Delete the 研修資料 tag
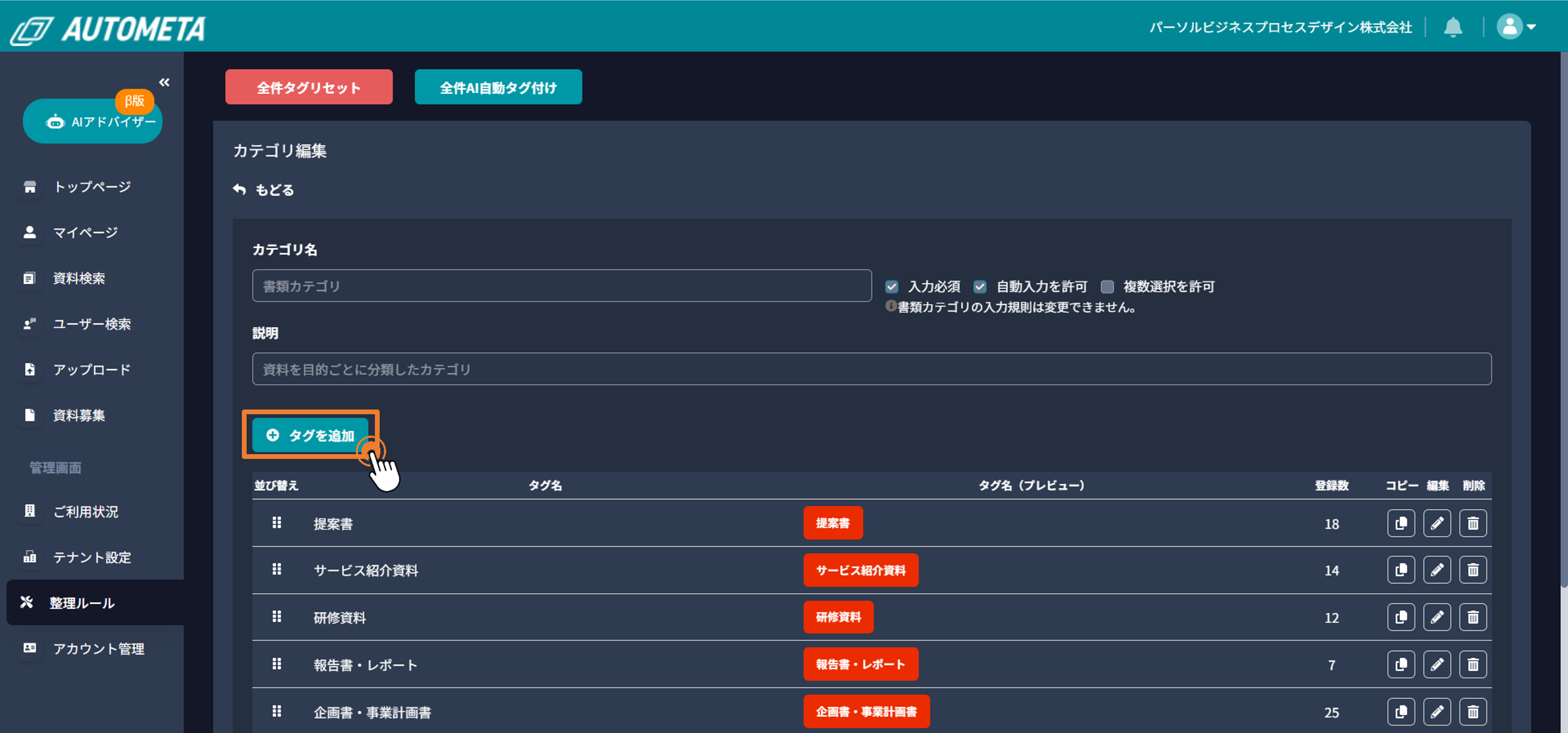 click(1472, 618)
